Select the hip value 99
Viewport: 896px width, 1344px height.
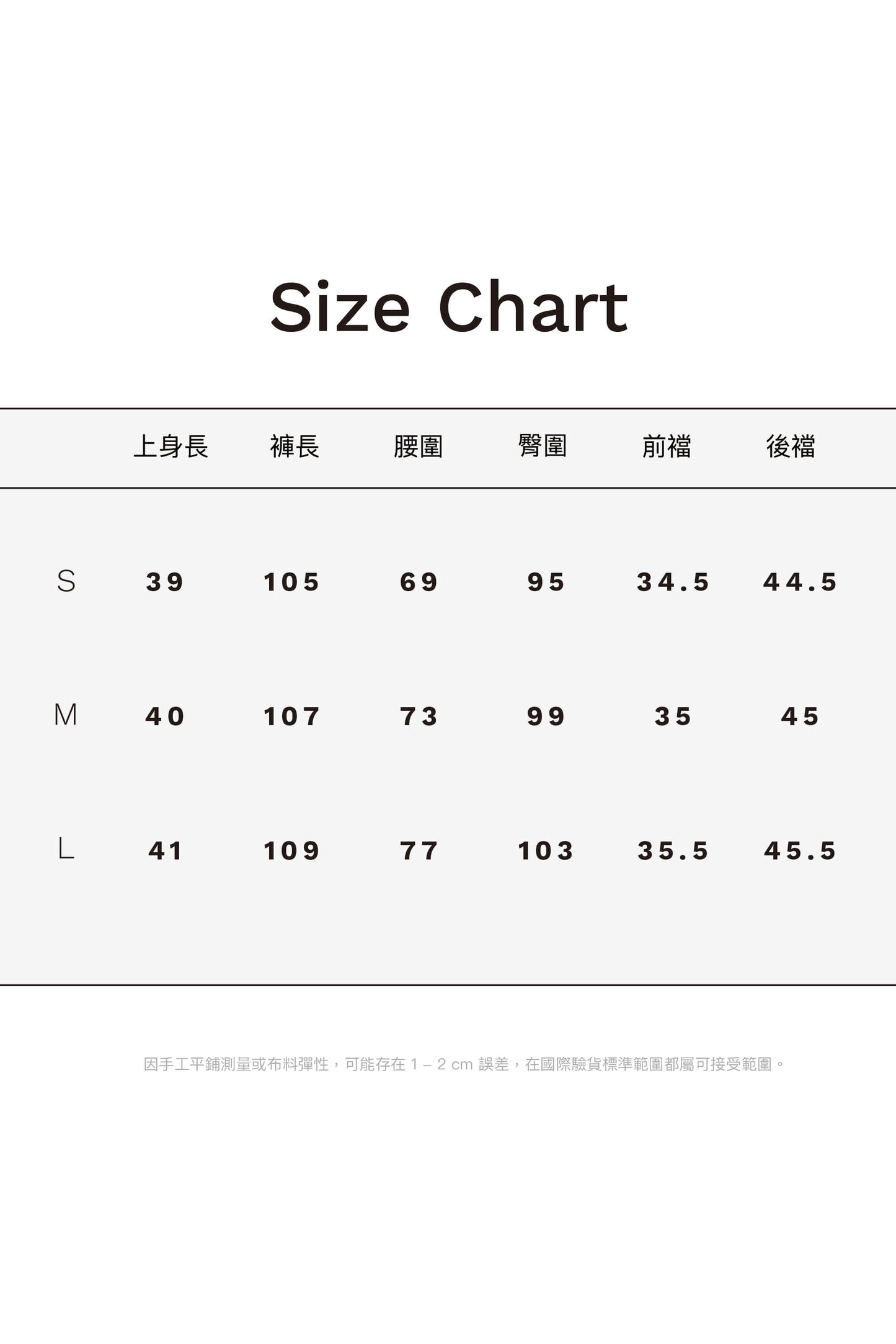click(x=546, y=717)
